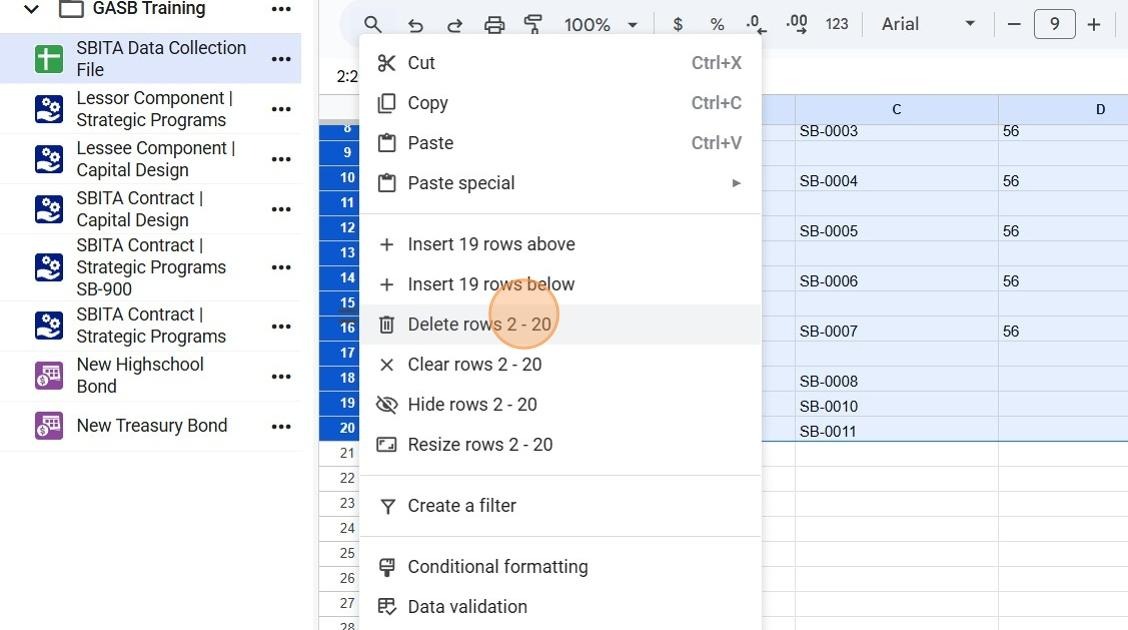Open options for New Treasury Bond
The height and width of the screenshot is (630, 1128).
coord(281,426)
